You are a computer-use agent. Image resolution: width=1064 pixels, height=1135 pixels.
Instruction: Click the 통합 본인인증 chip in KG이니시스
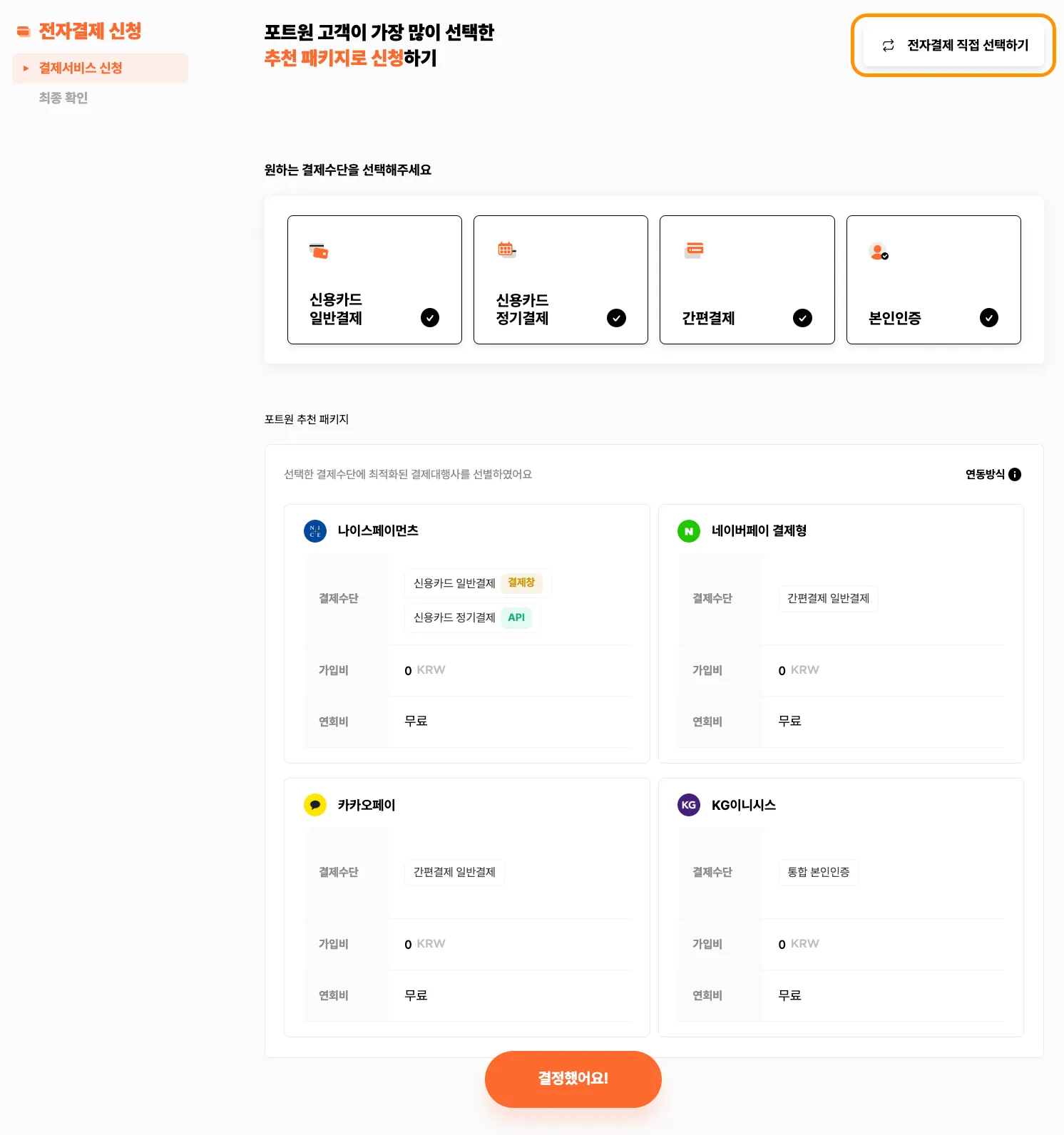(818, 872)
